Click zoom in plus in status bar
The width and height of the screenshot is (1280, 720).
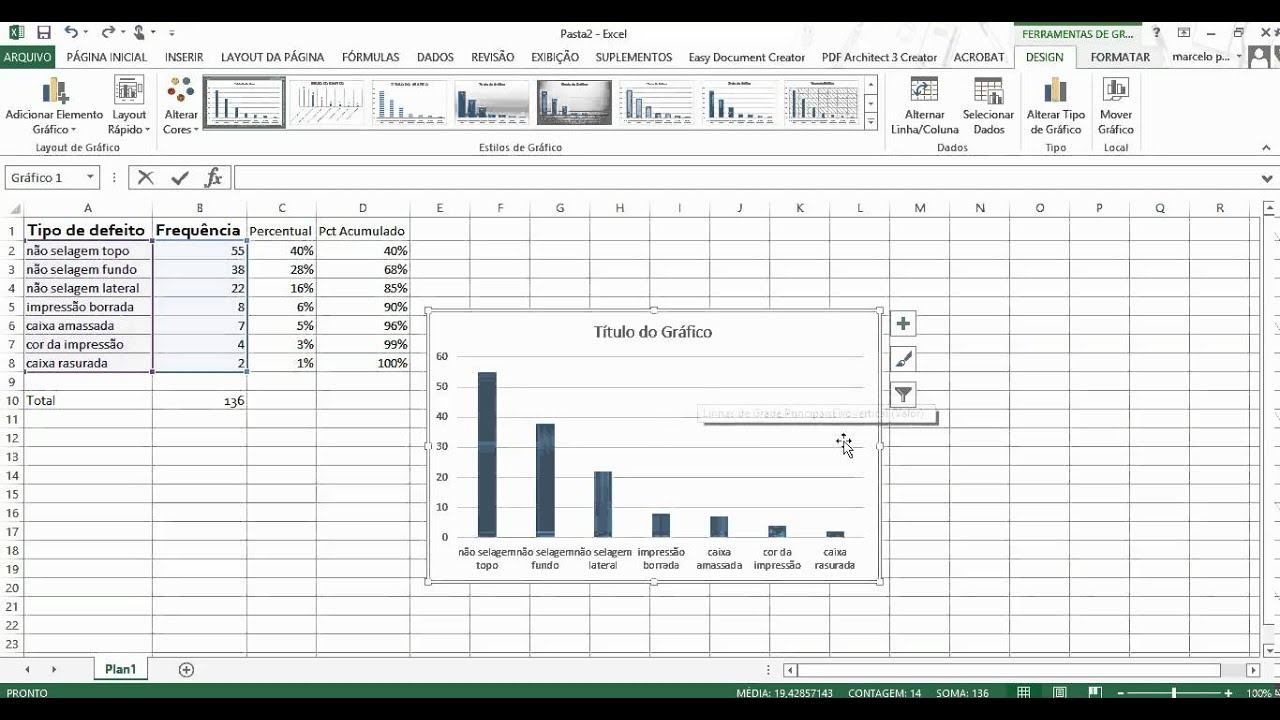(1229, 693)
